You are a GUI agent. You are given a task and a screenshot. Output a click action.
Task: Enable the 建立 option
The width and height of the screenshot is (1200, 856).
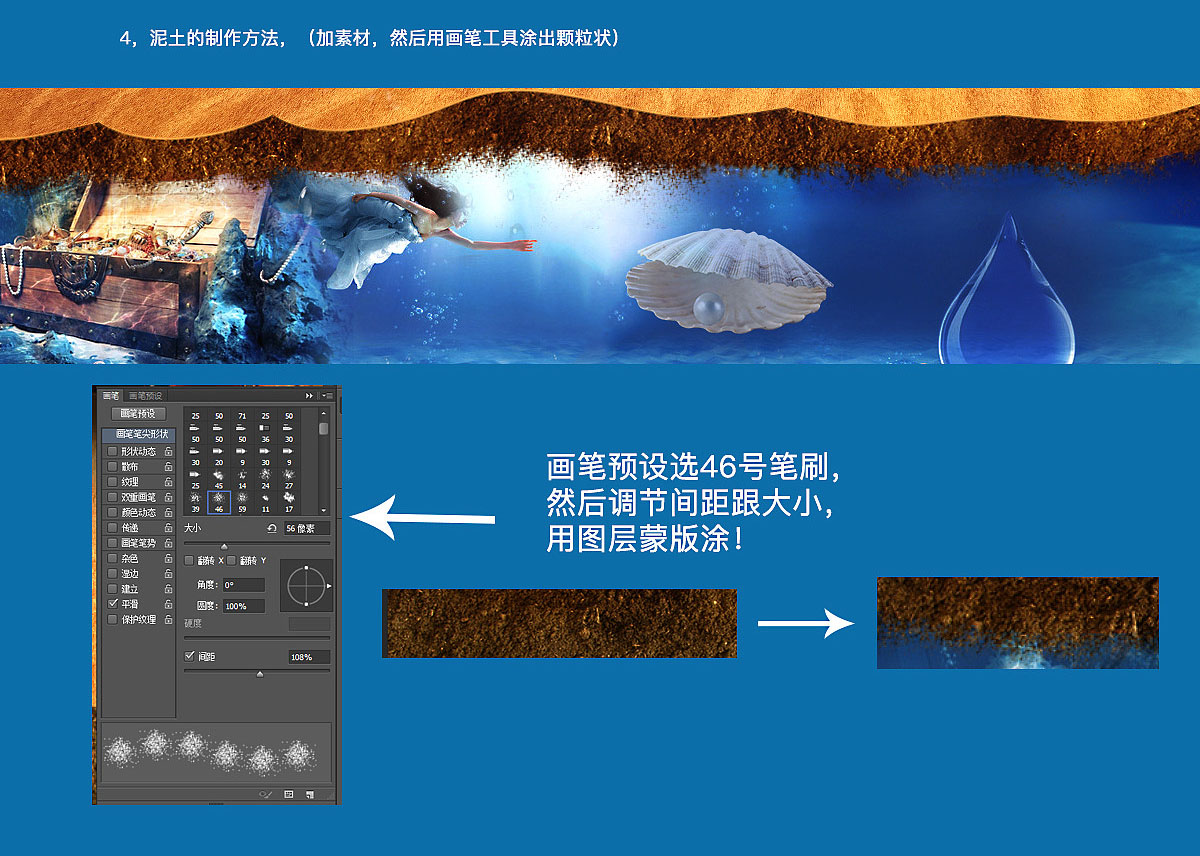[112, 589]
